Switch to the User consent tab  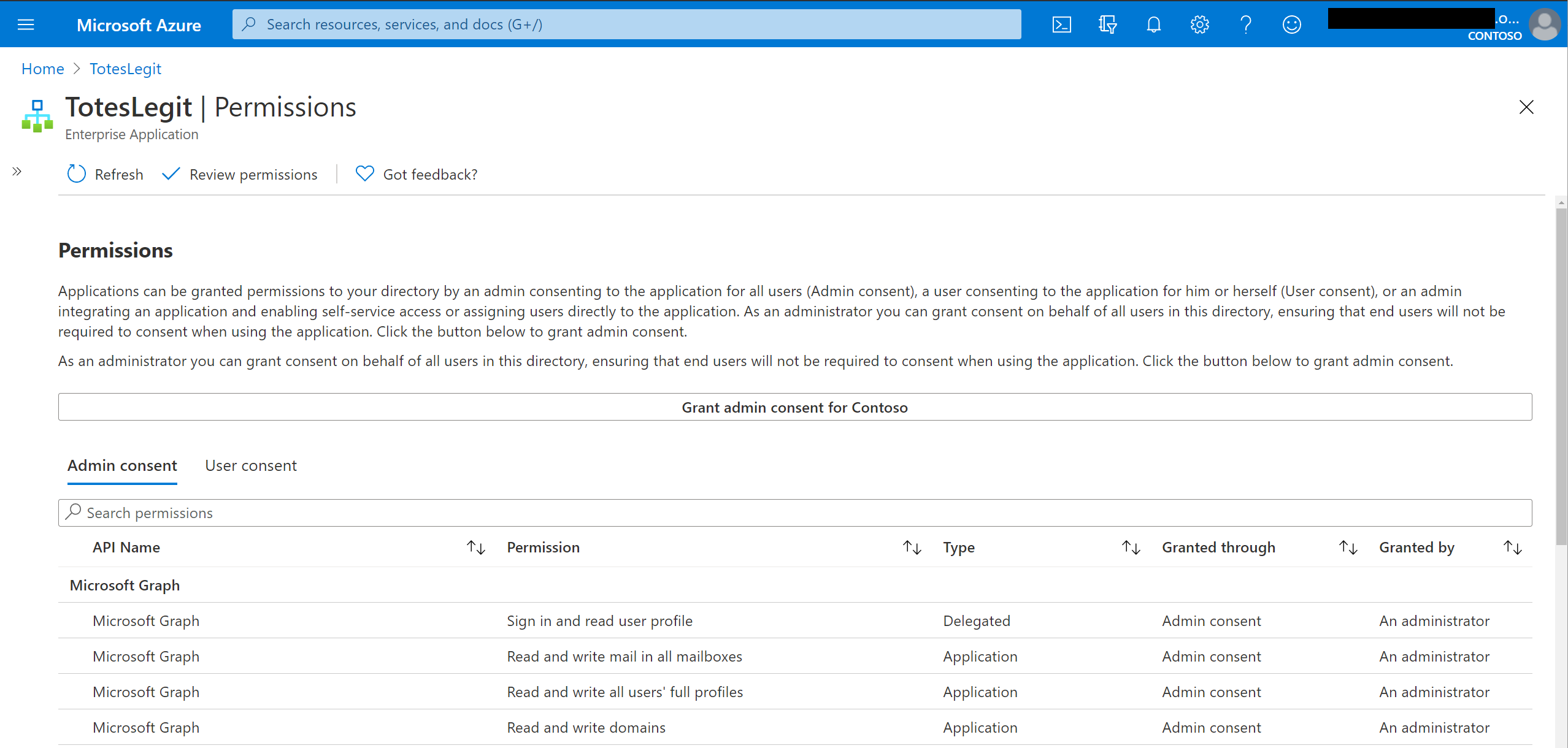click(x=250, y=465)
